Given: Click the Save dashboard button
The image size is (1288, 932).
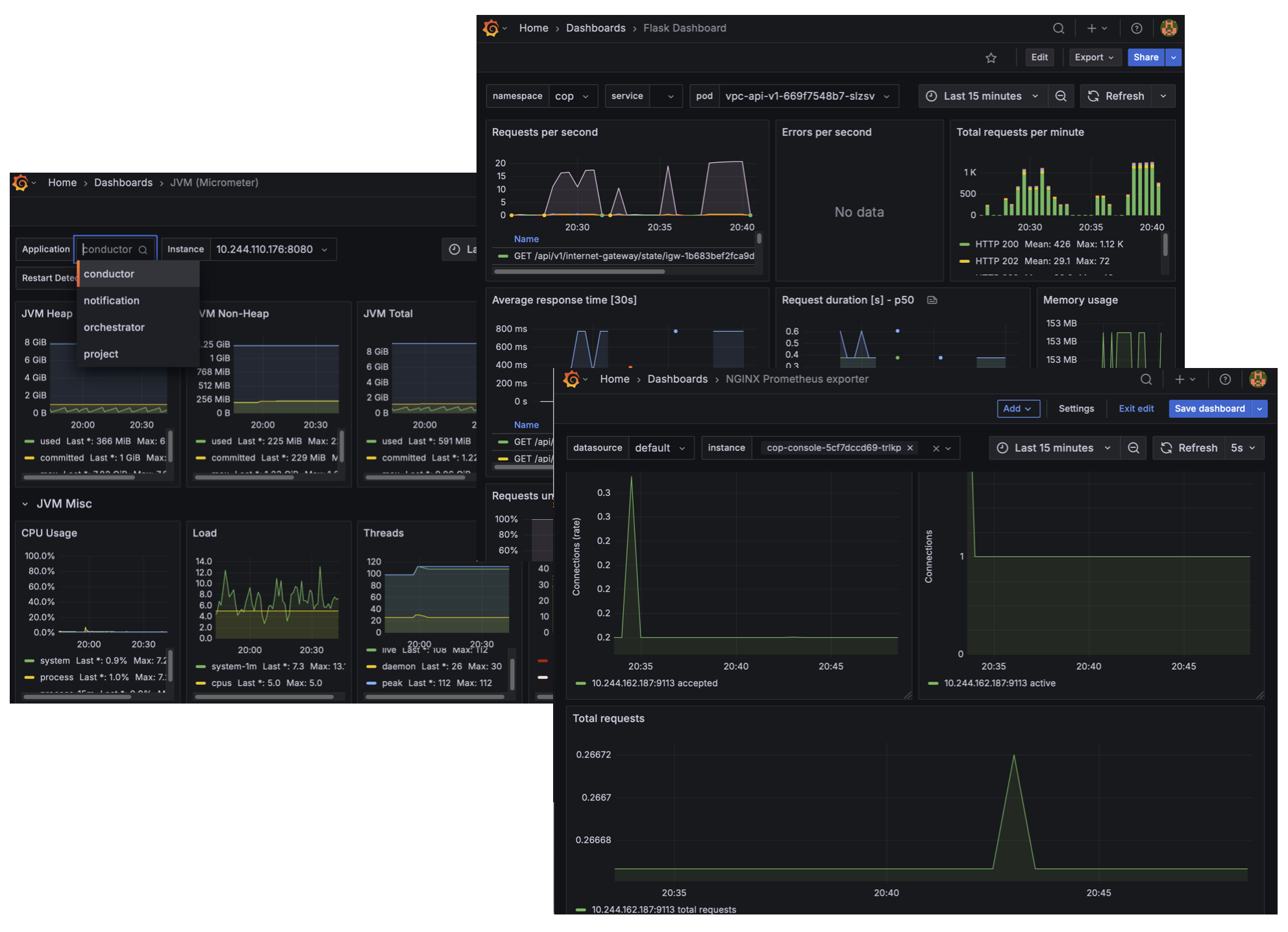Looking at the screenshot, I should (1209, 408).
